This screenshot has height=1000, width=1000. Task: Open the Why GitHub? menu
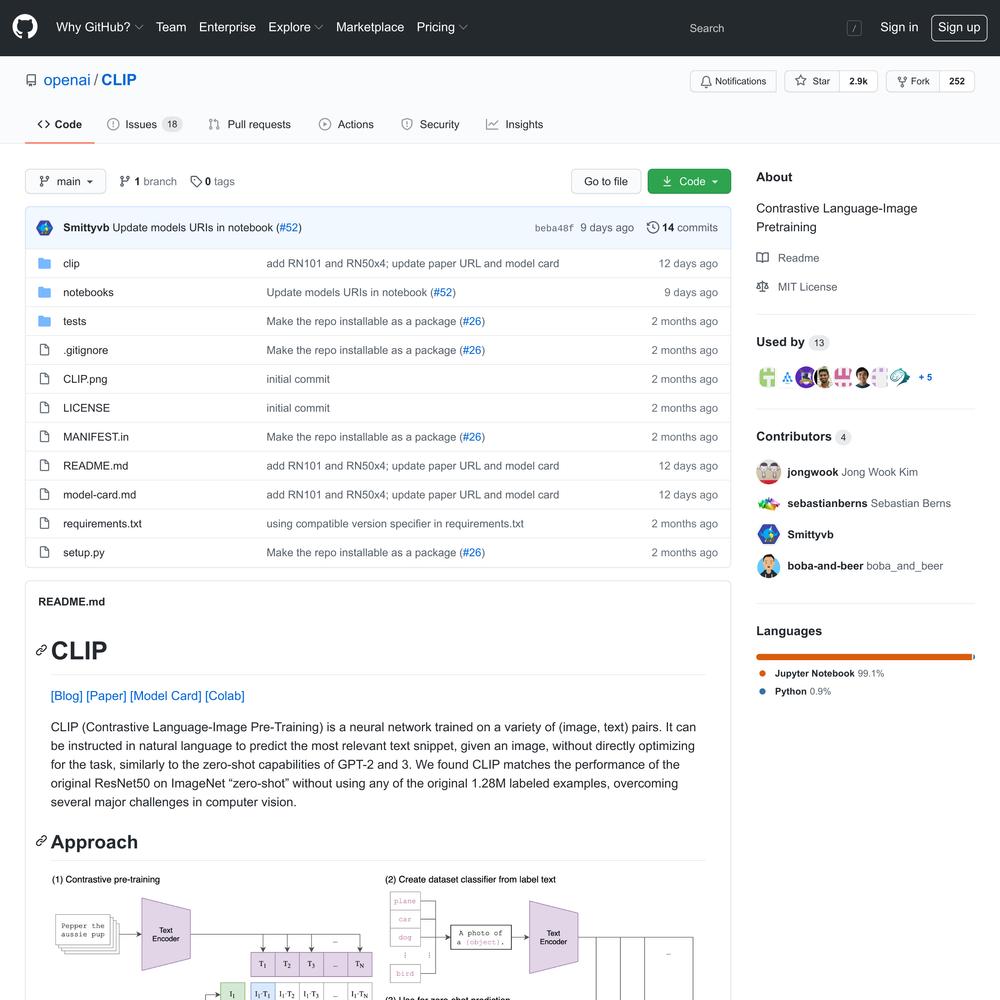point(99,27)
